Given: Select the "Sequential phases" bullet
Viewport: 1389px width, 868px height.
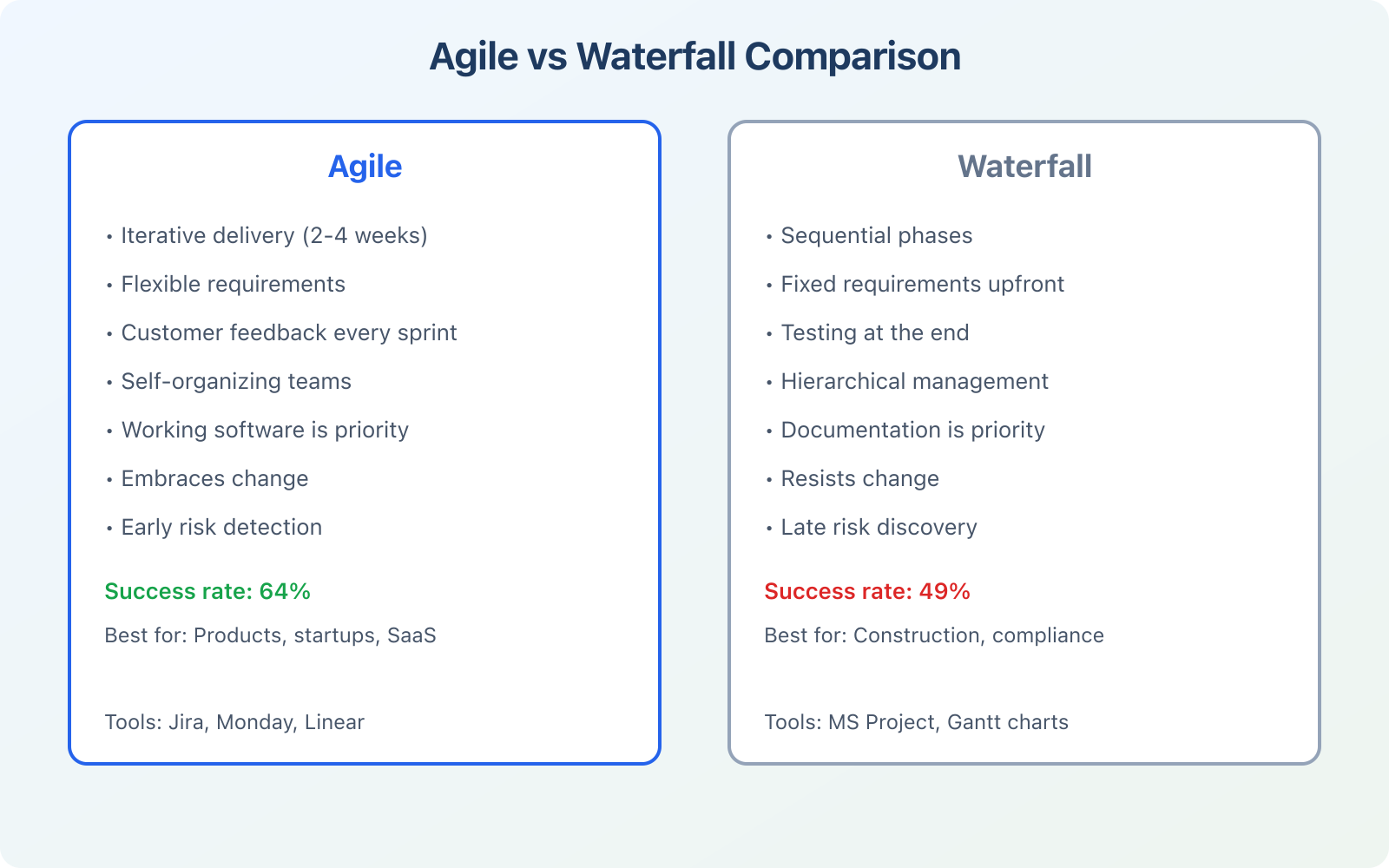Looking at the screenshot, I should [876, 236].
